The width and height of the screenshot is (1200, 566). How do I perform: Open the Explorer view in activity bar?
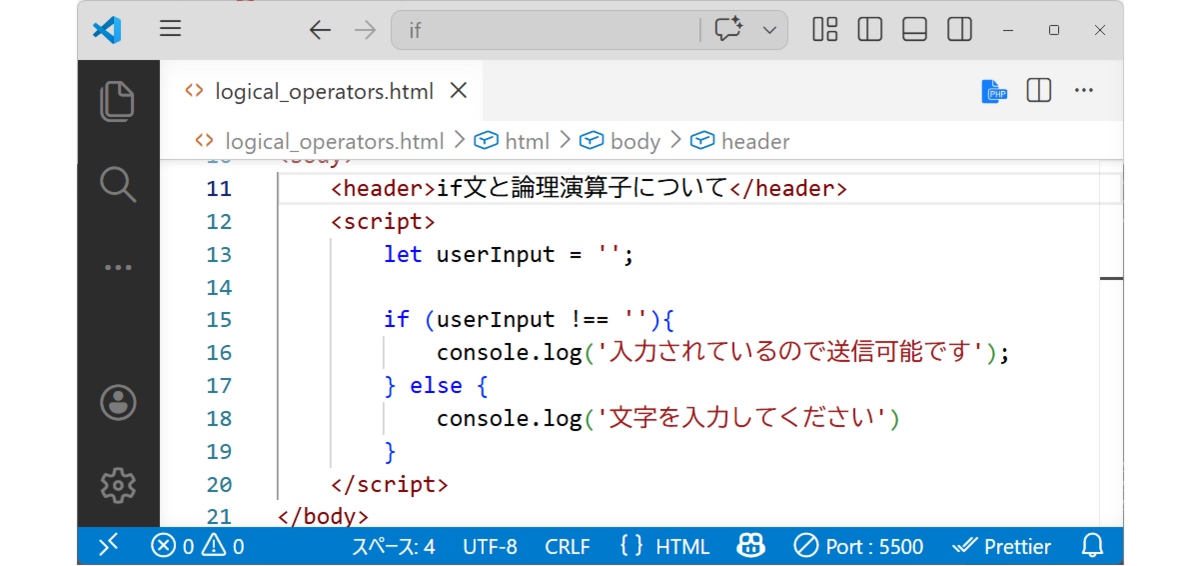[x=118, y=102]
